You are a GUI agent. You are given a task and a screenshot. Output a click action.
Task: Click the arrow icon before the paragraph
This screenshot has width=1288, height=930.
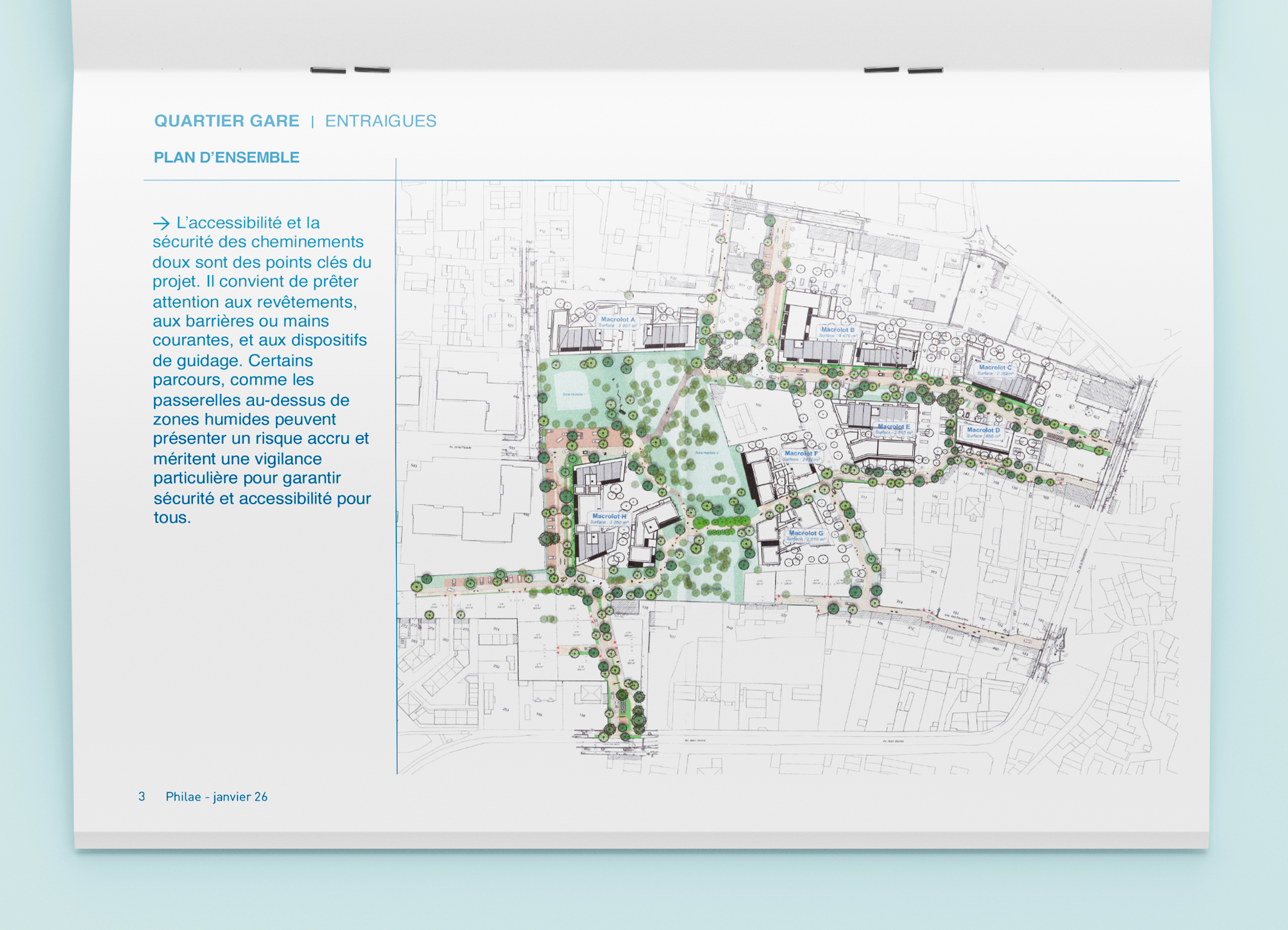(x=161, y=224)
